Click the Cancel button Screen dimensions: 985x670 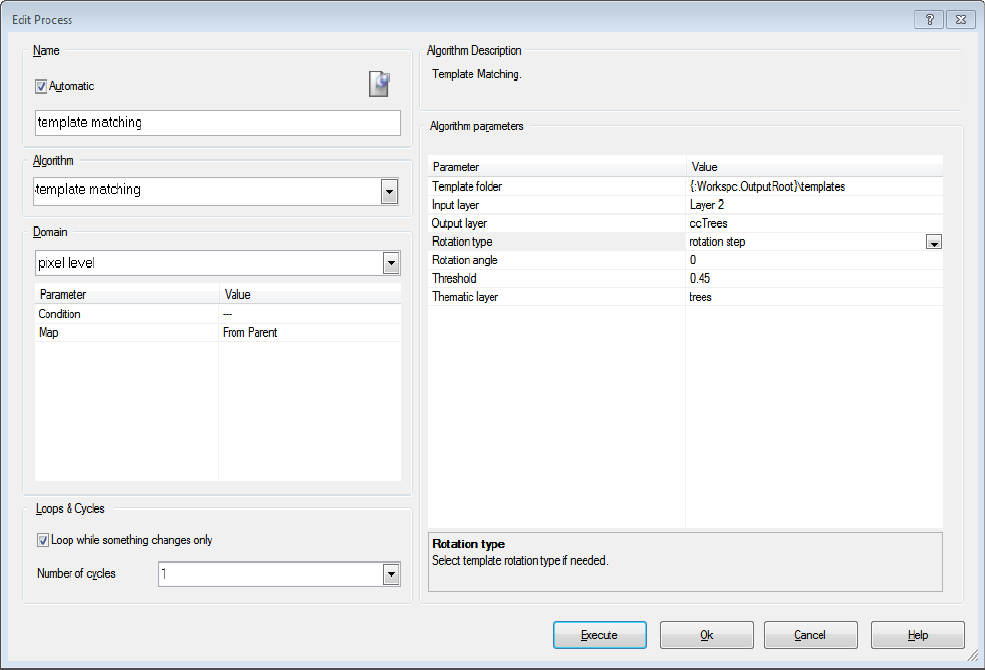point(810,635)
